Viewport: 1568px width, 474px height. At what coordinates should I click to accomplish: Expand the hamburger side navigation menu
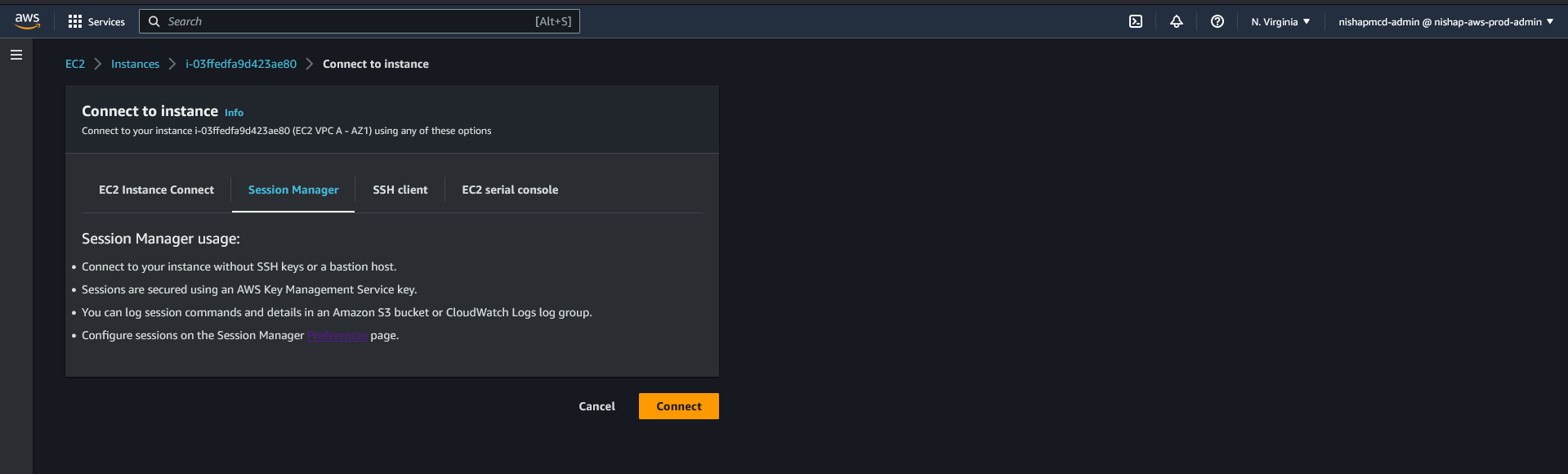[16, 55]
